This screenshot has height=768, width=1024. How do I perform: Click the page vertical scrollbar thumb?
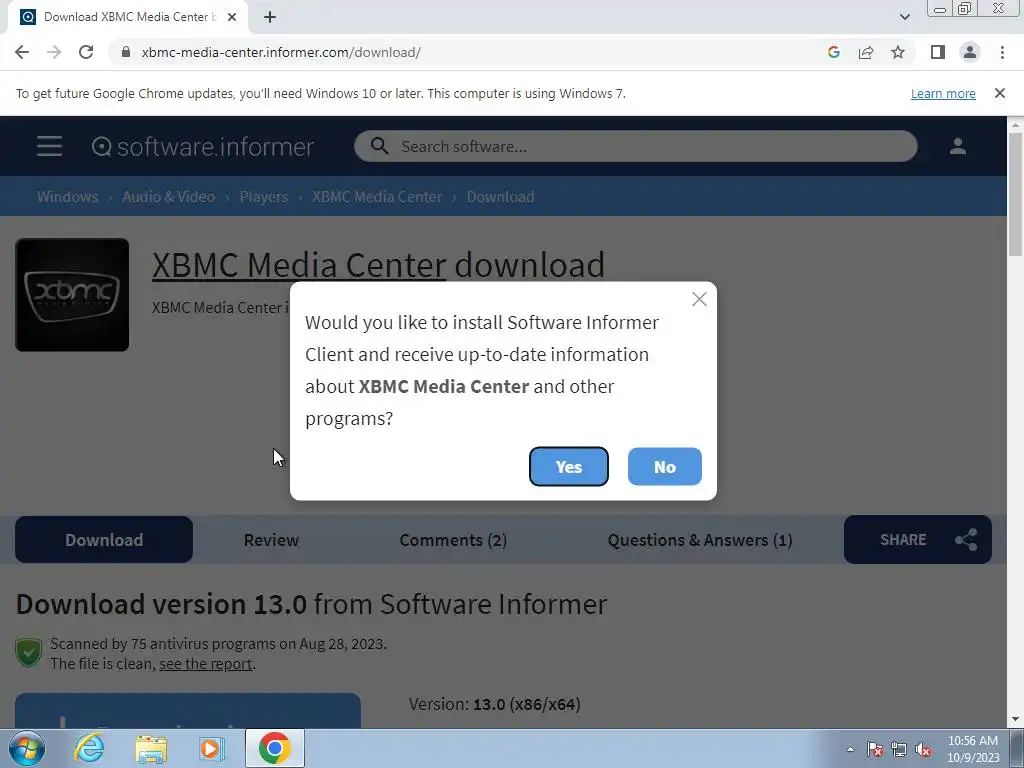1015,194
